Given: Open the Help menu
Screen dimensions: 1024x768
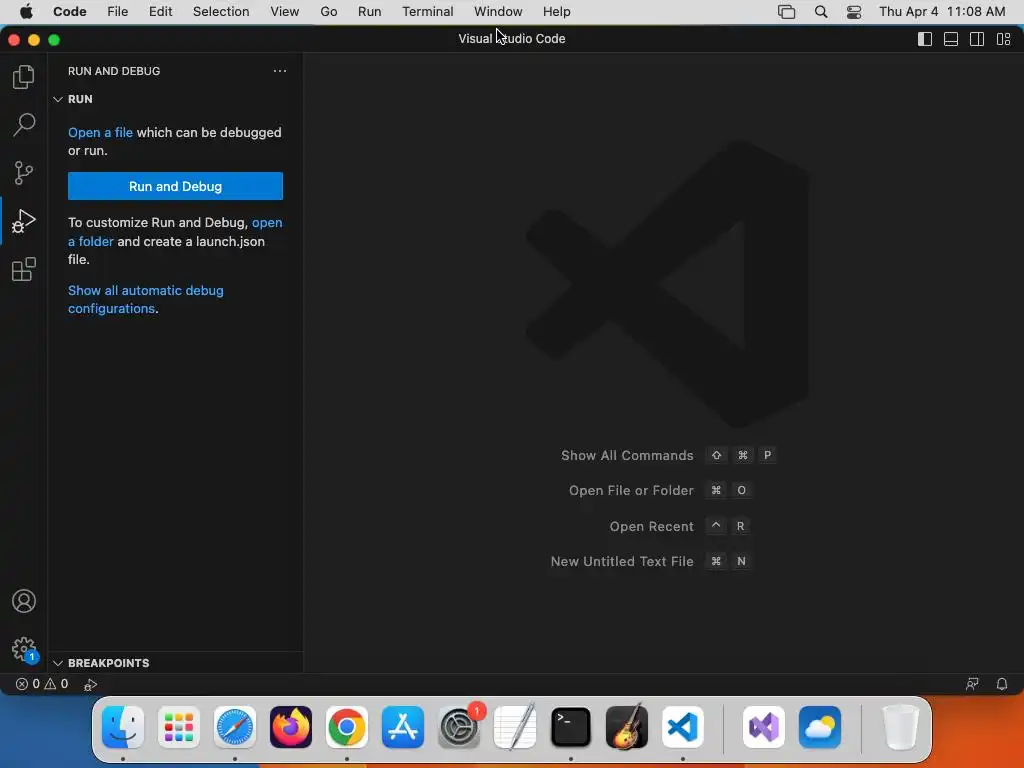Looking at the screenshot, I should click(556, 12).
